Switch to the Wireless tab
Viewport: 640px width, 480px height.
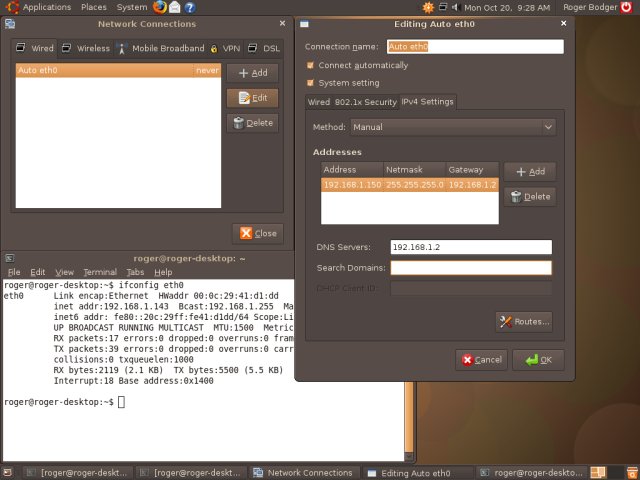pos(86,48)
